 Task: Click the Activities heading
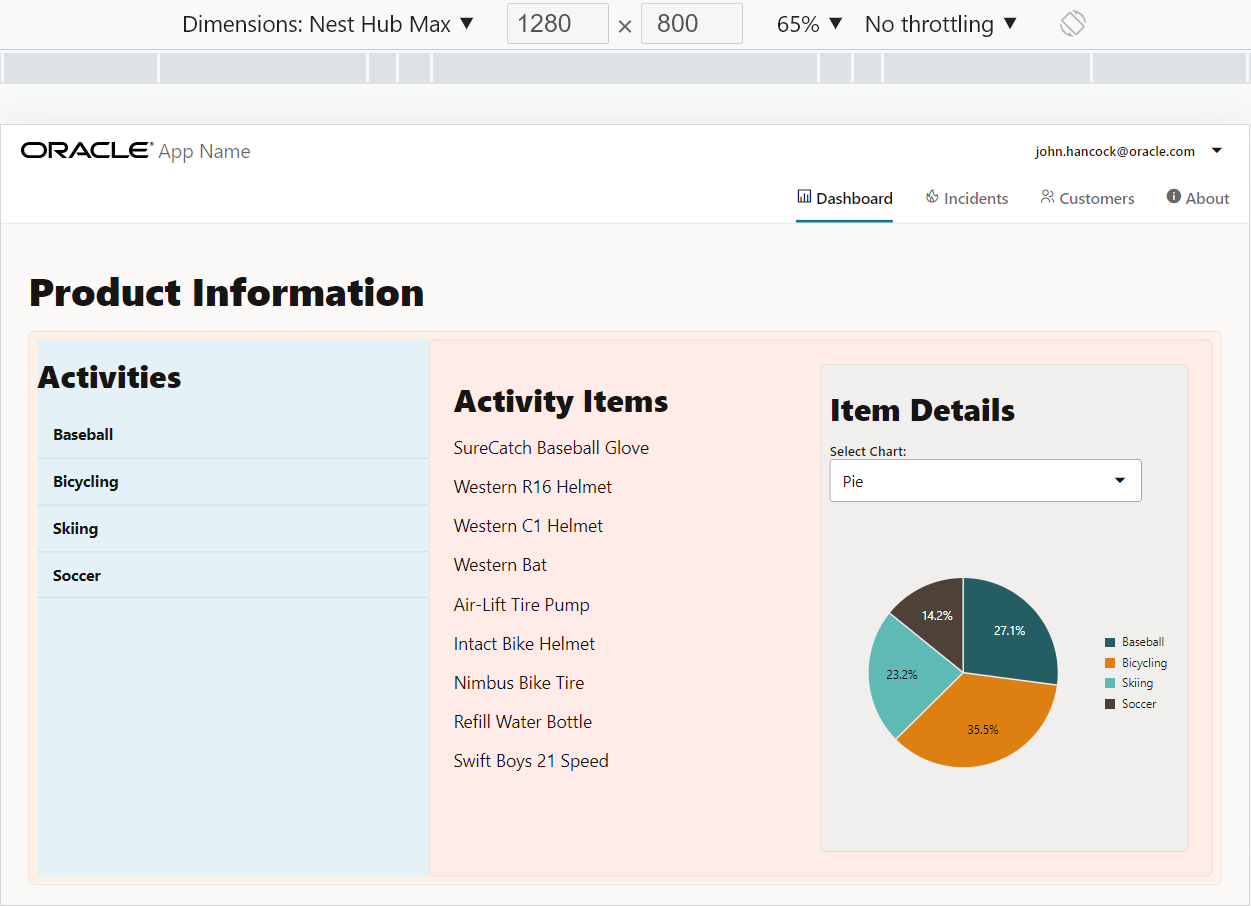click(110, 377)
